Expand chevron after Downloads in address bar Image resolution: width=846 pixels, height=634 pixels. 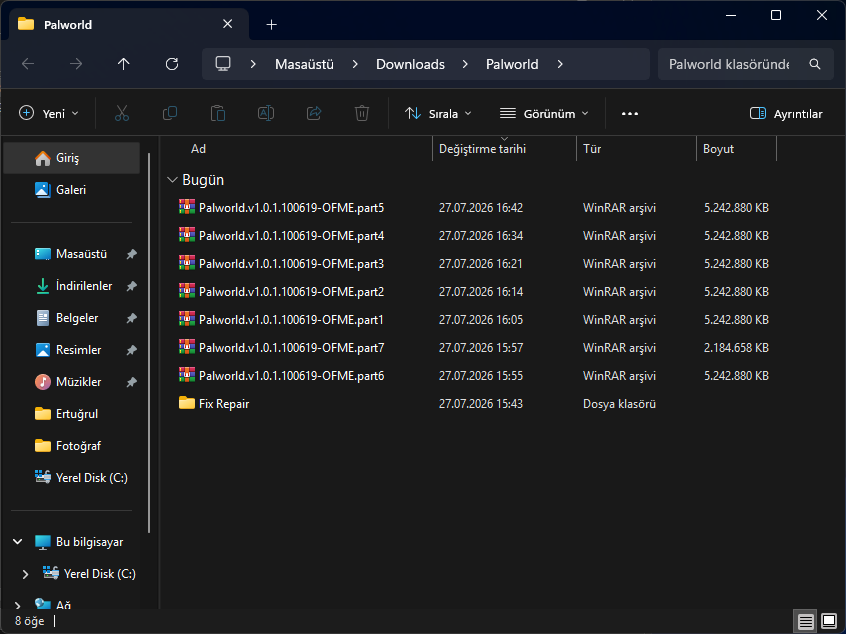click(465, 64)
